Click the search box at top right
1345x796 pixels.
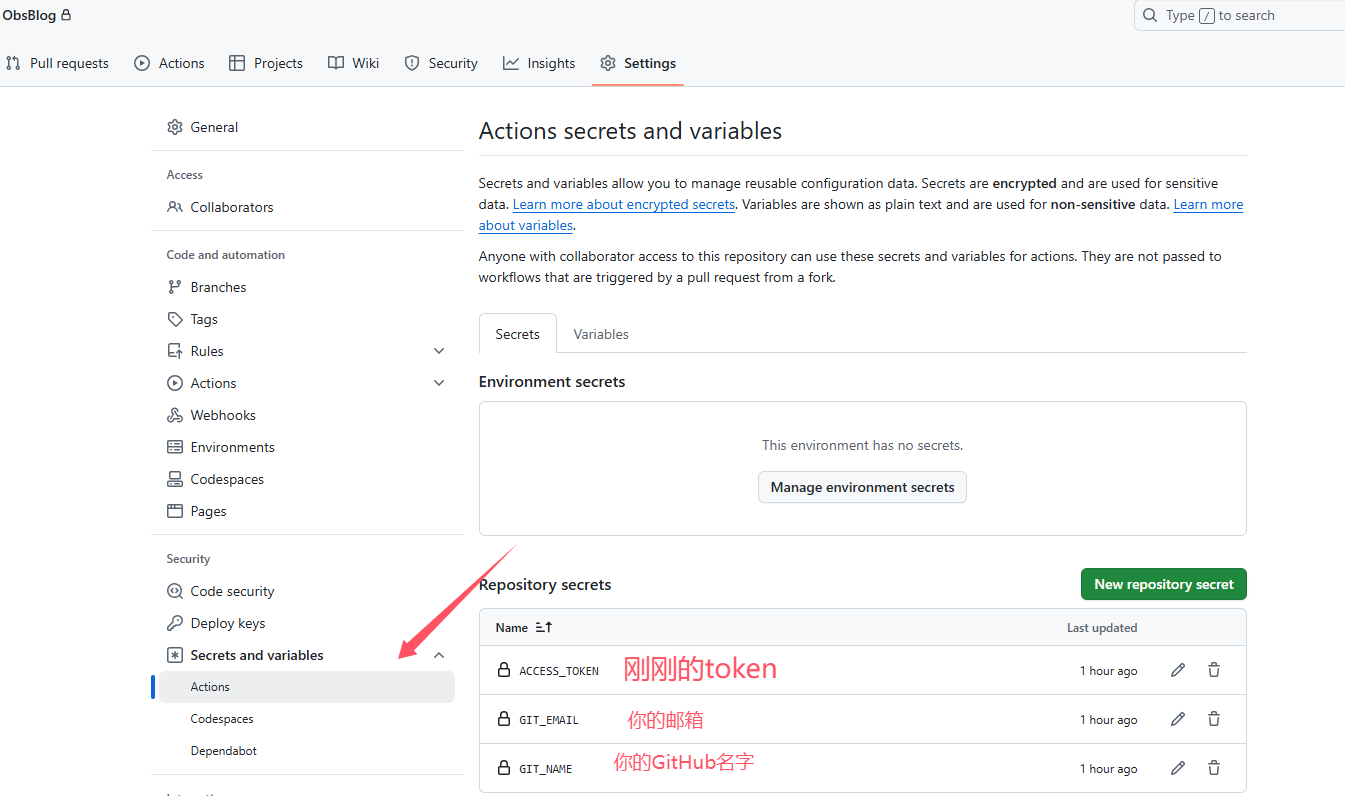click(1240, 15)
